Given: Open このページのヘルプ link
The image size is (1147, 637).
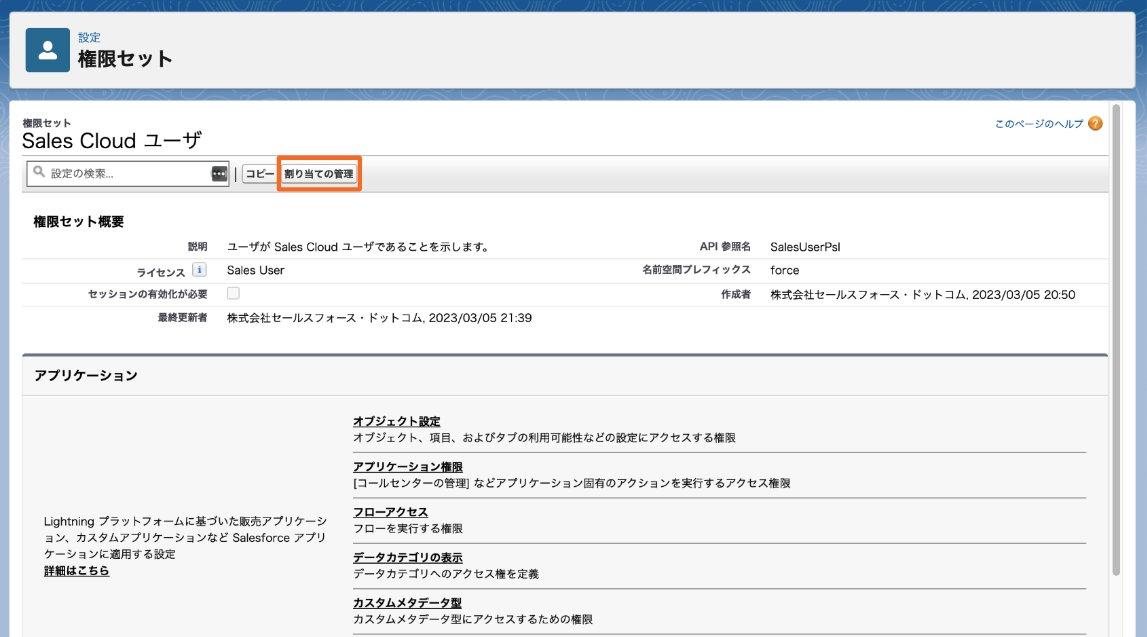Looking at the screenshot, I should [x=1039, y=124].
